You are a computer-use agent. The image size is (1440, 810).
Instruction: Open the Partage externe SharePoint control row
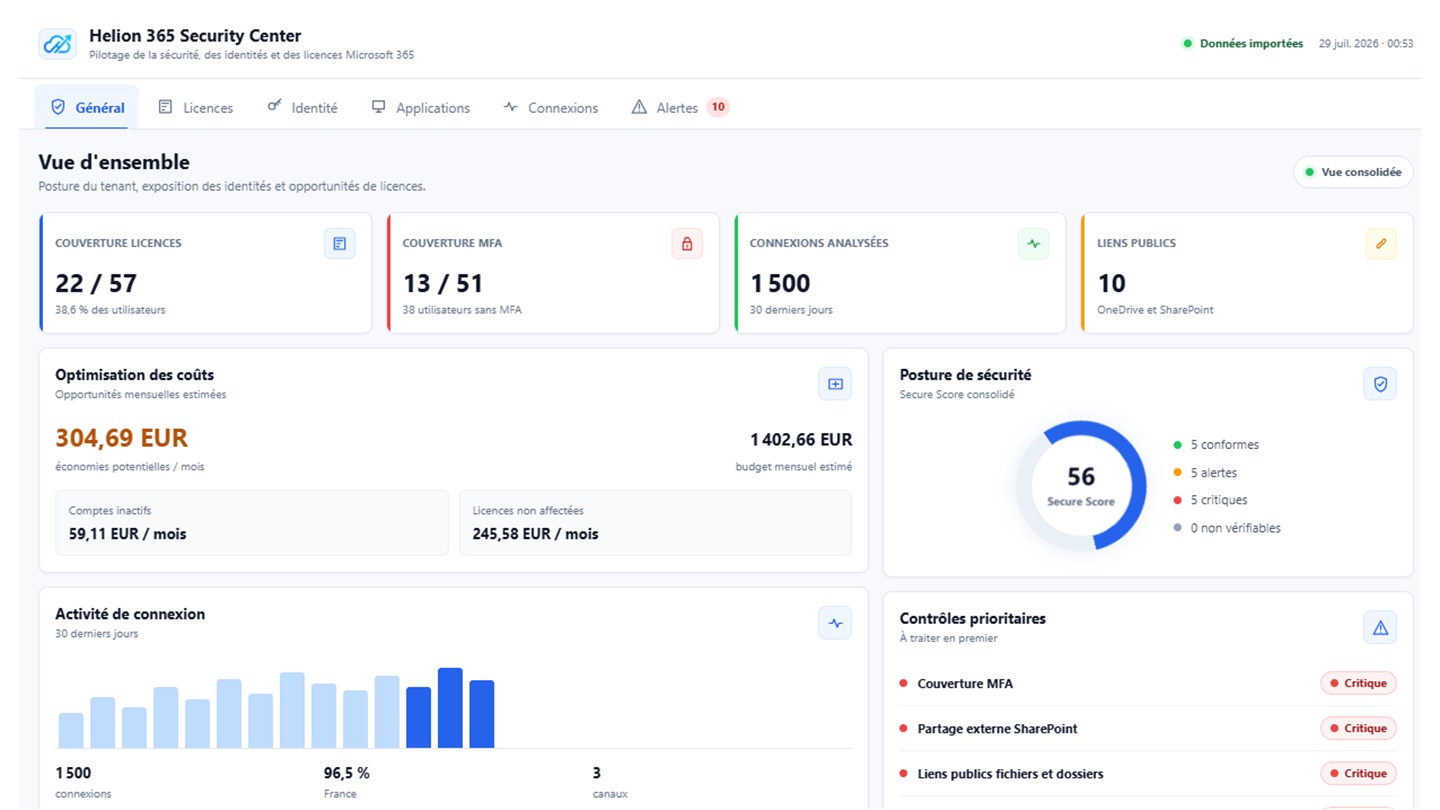coord(1148,729)
